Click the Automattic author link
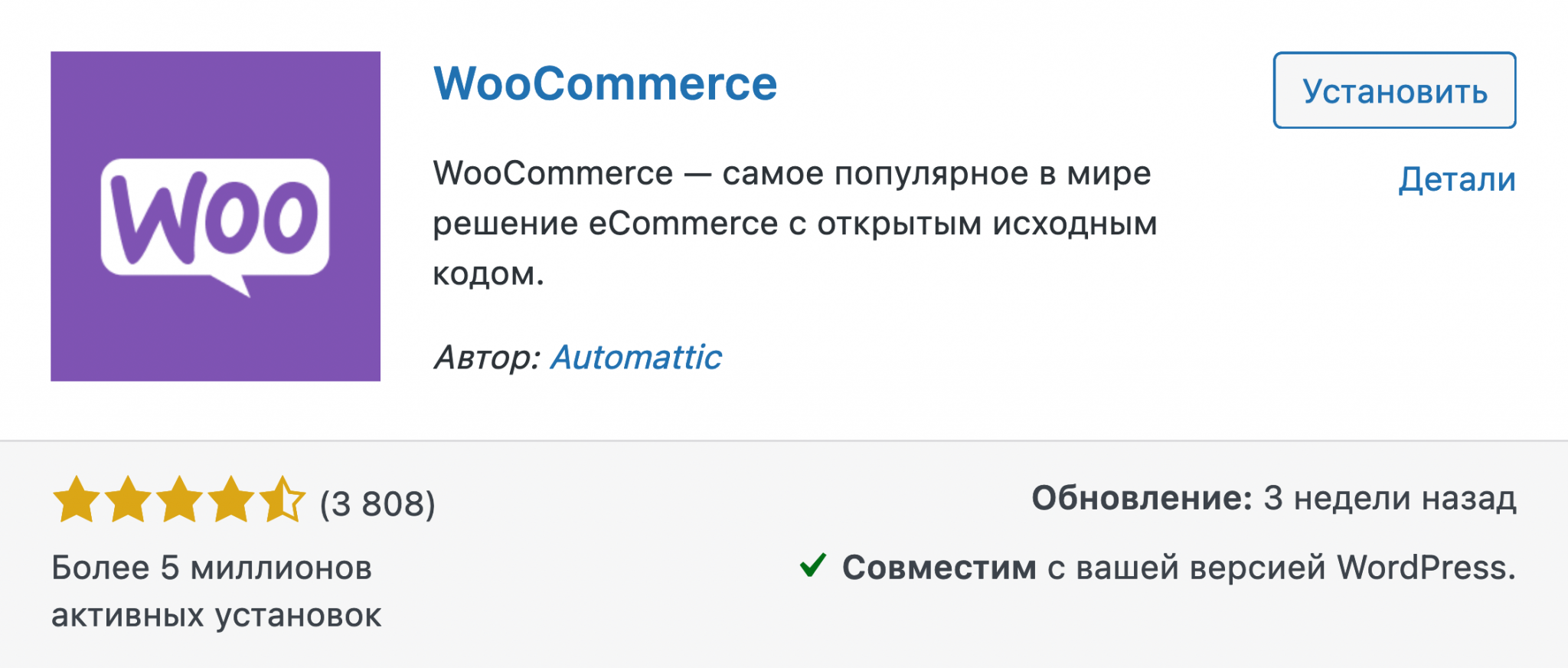The image size is (1568, 668). (635, 356)
